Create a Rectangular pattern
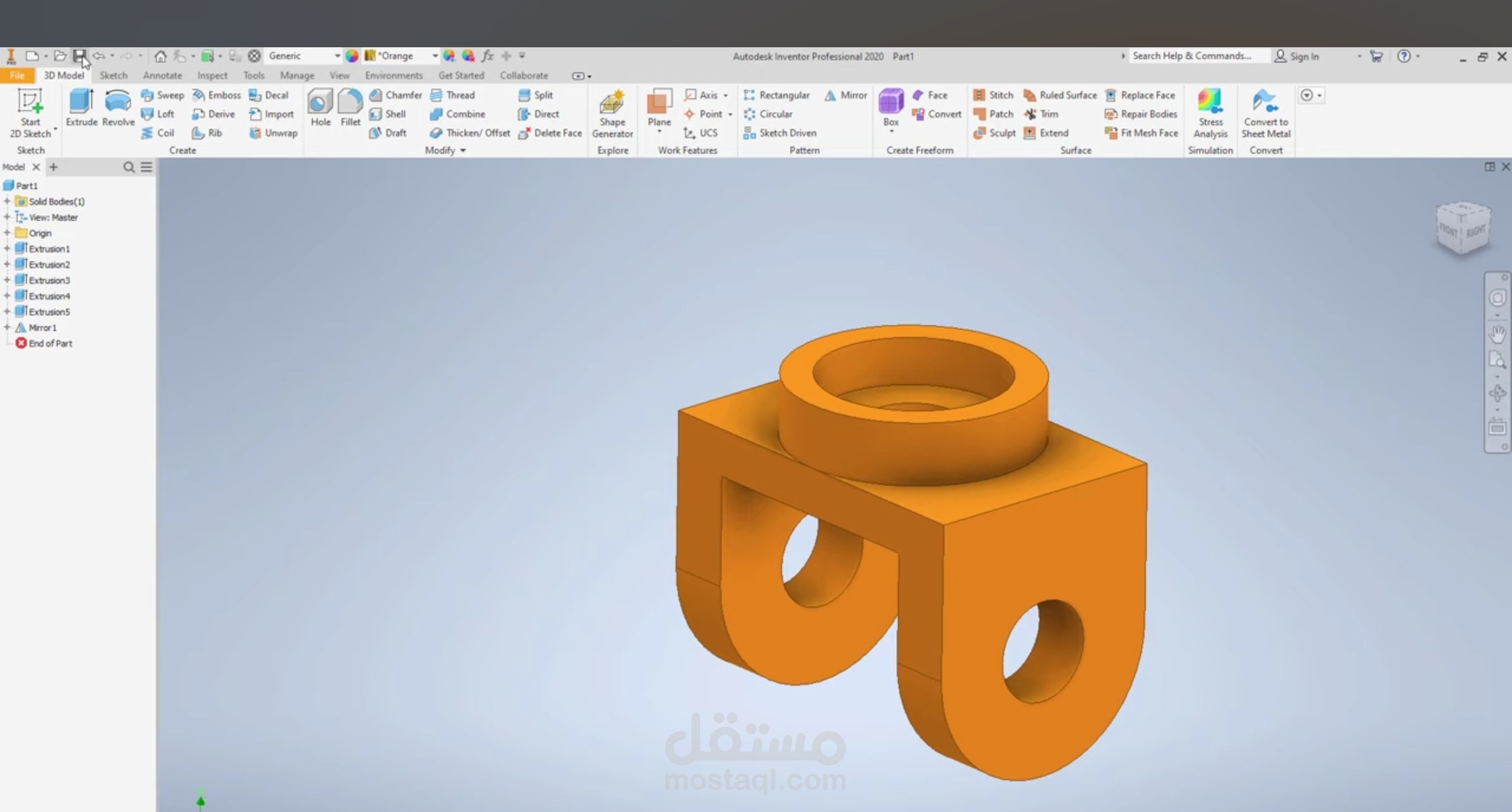This screenshot has width=1512, height=812. pos(777,95)
